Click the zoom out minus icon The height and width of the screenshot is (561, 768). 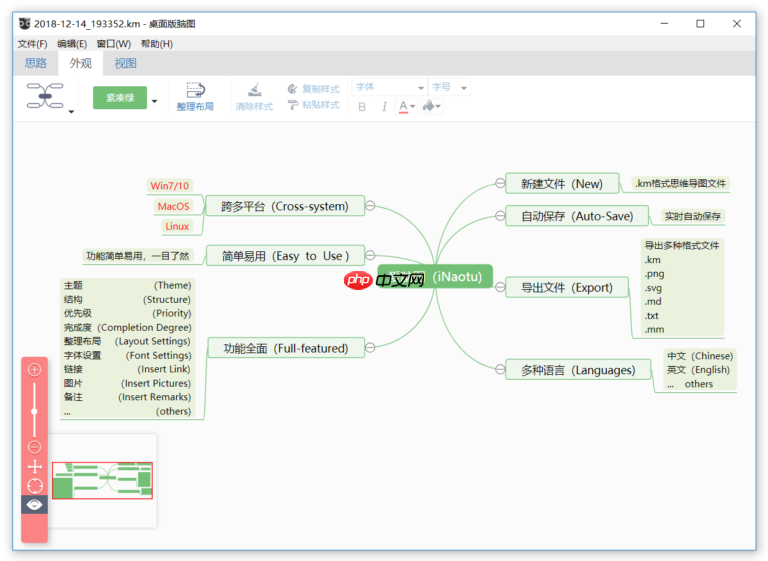pyautogui.click(x=35, y=446)
